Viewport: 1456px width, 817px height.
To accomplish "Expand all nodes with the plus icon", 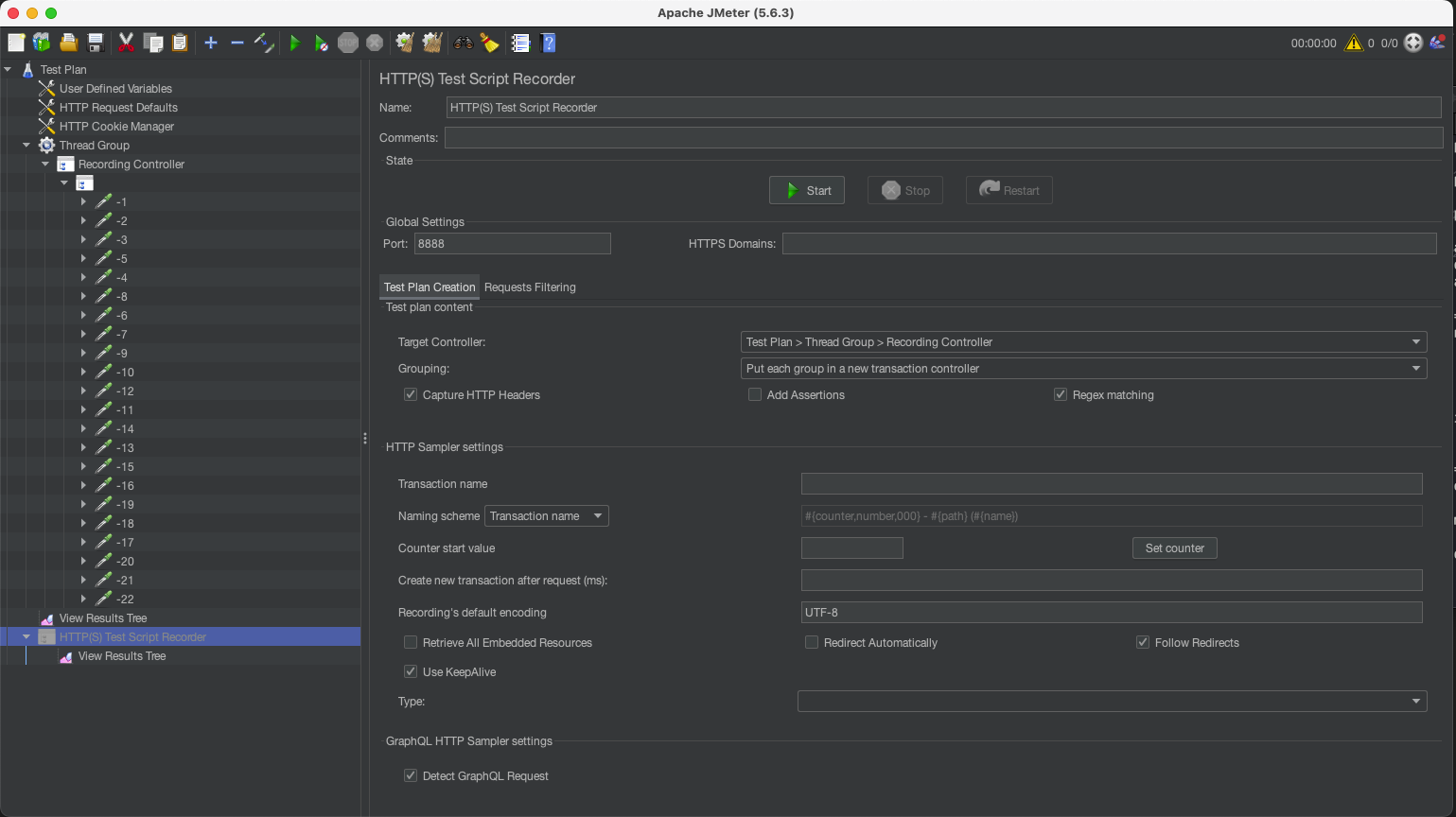I will click(211, 43).
